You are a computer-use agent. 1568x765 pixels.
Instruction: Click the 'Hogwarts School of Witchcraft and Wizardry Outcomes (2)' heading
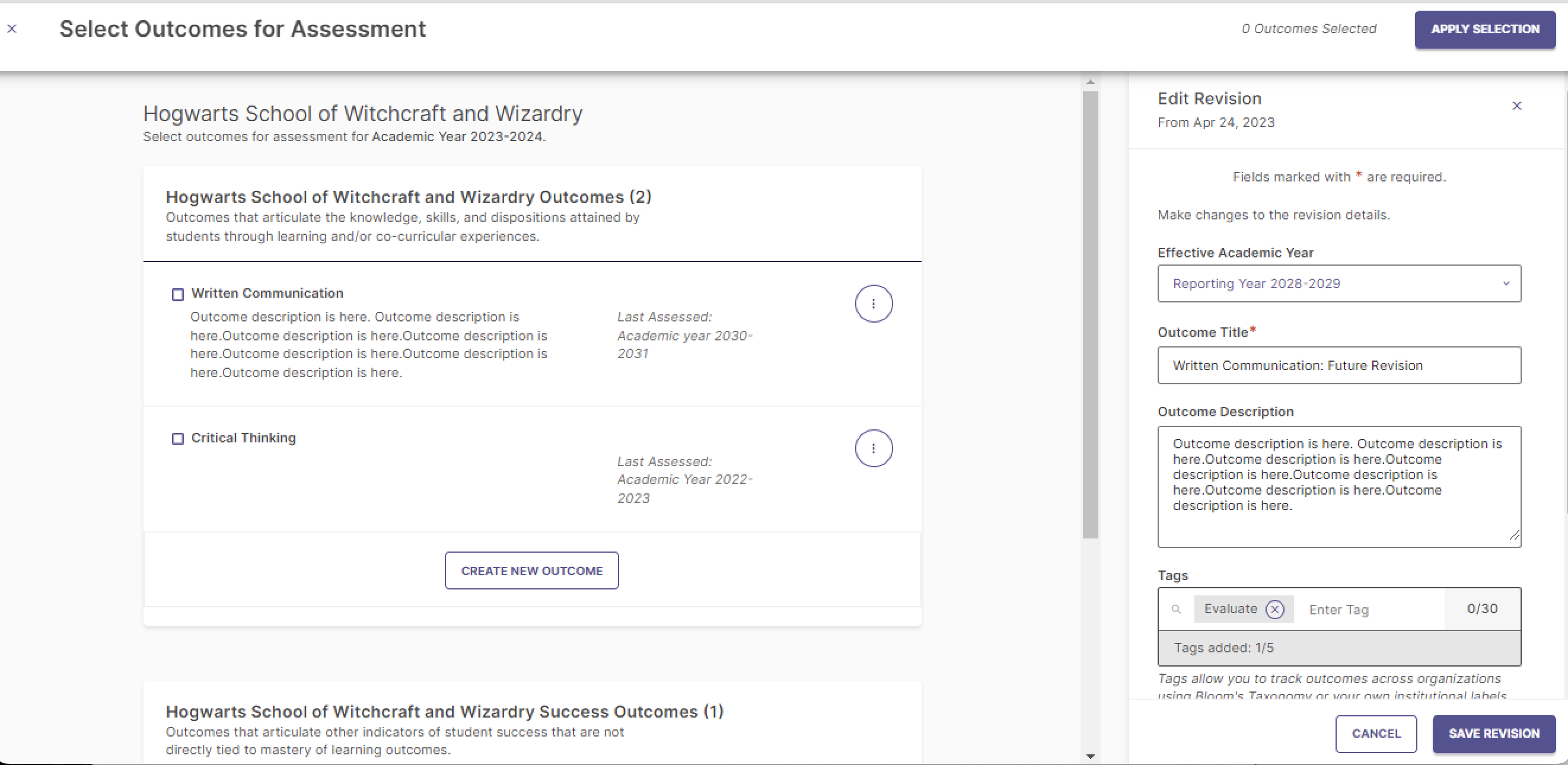point(409,197)
